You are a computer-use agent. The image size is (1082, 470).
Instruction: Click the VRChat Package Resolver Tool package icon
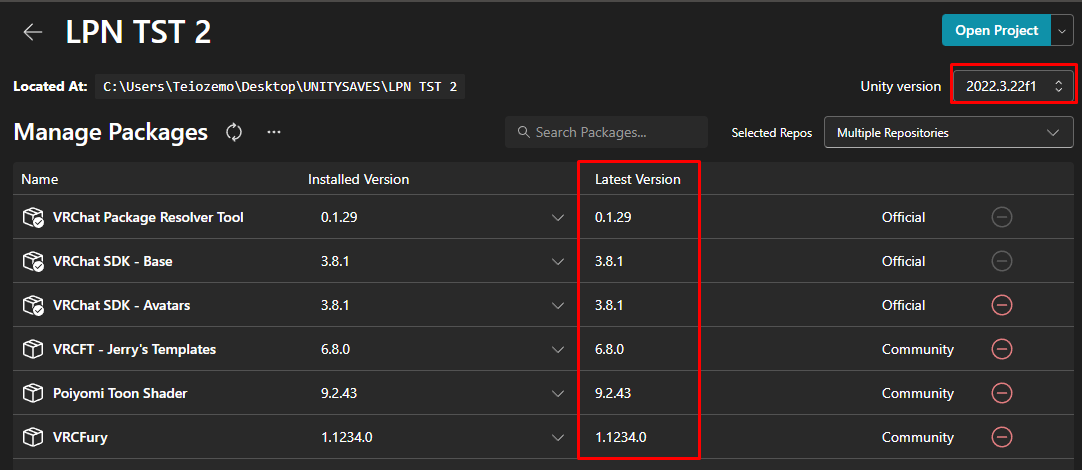33,217
